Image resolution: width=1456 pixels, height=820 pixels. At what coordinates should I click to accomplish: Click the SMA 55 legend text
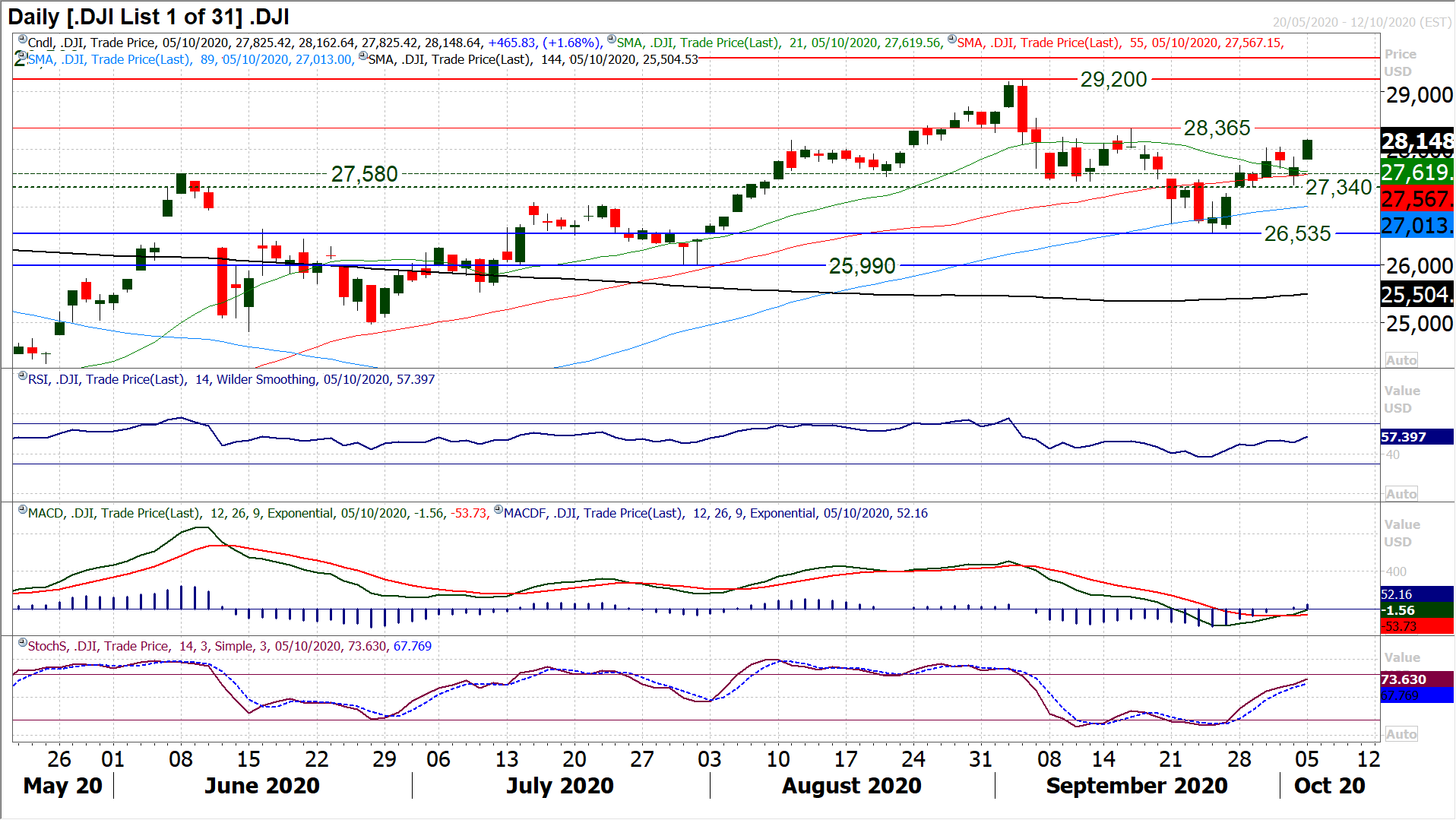[x=1120, y=43]
